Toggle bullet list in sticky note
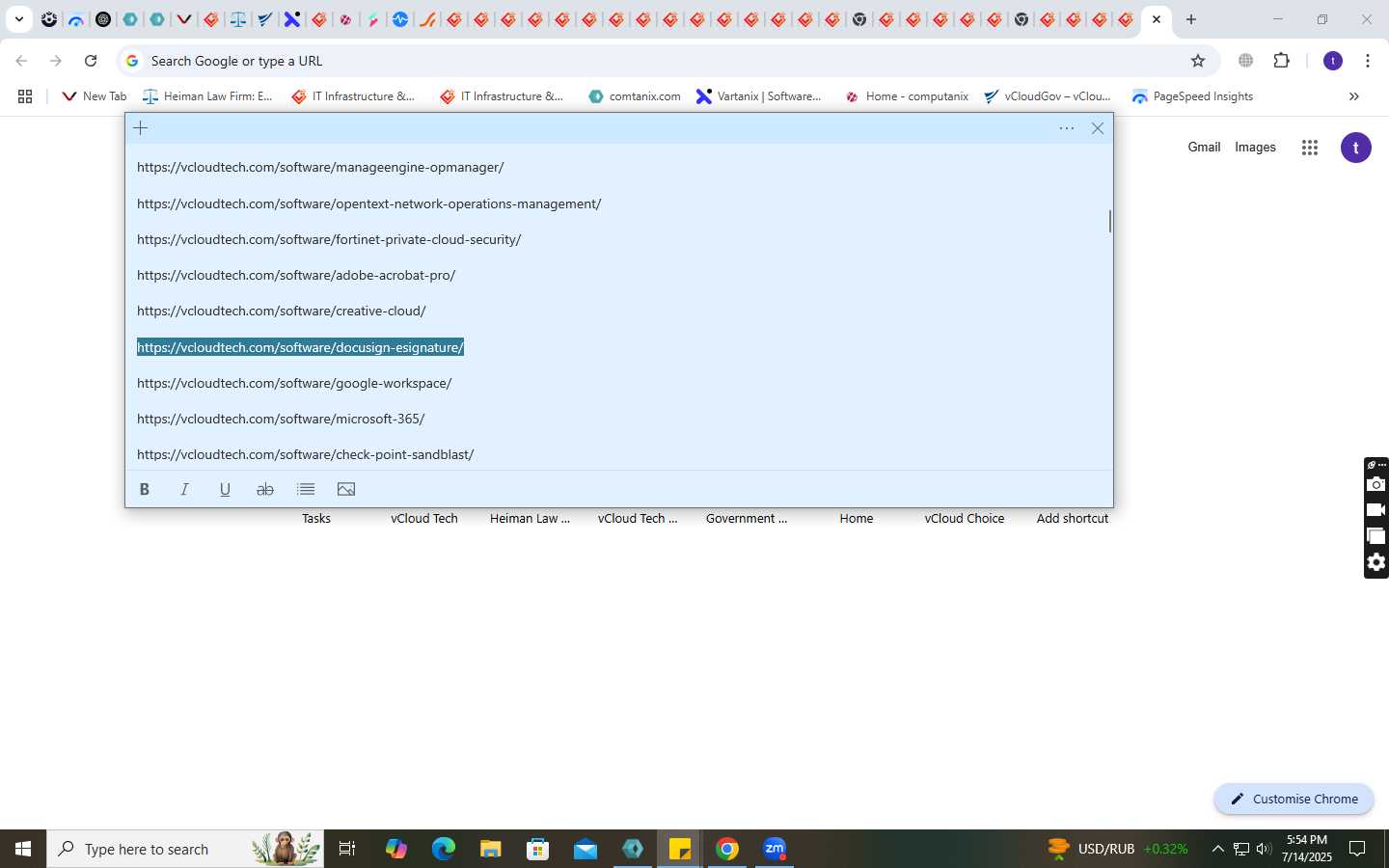This screenshot has height=868, width=1389. (306, 489)
